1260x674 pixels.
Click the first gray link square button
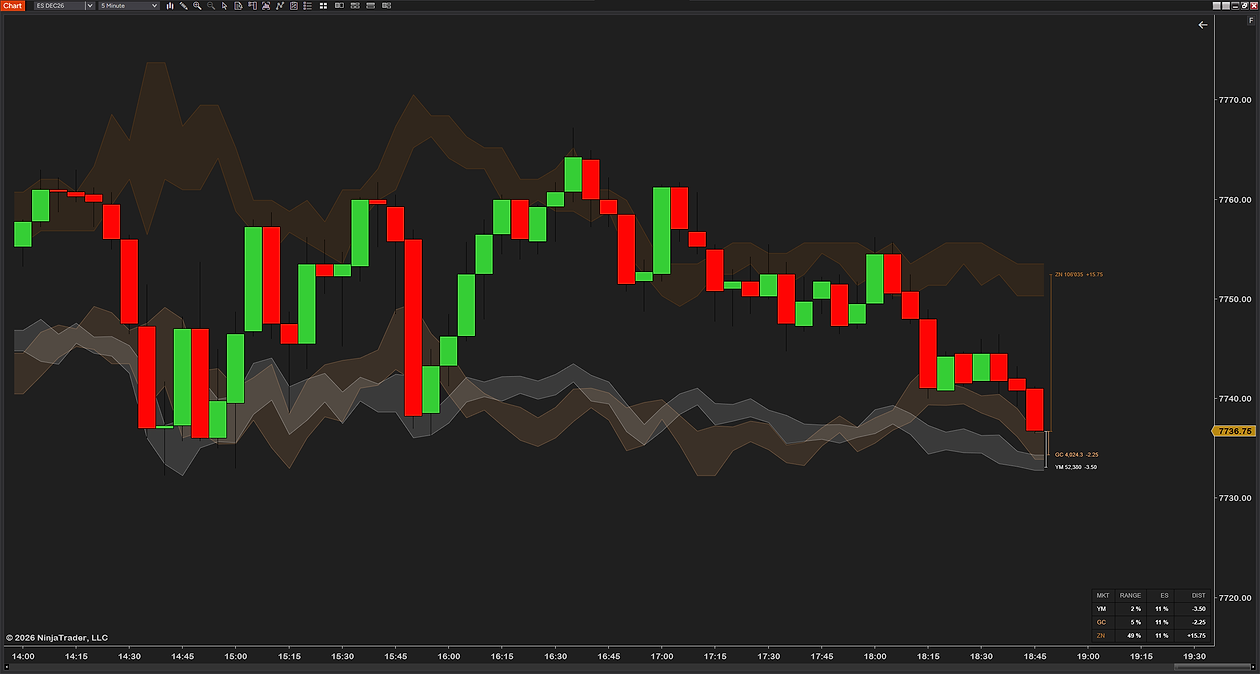coord(1217,6)
